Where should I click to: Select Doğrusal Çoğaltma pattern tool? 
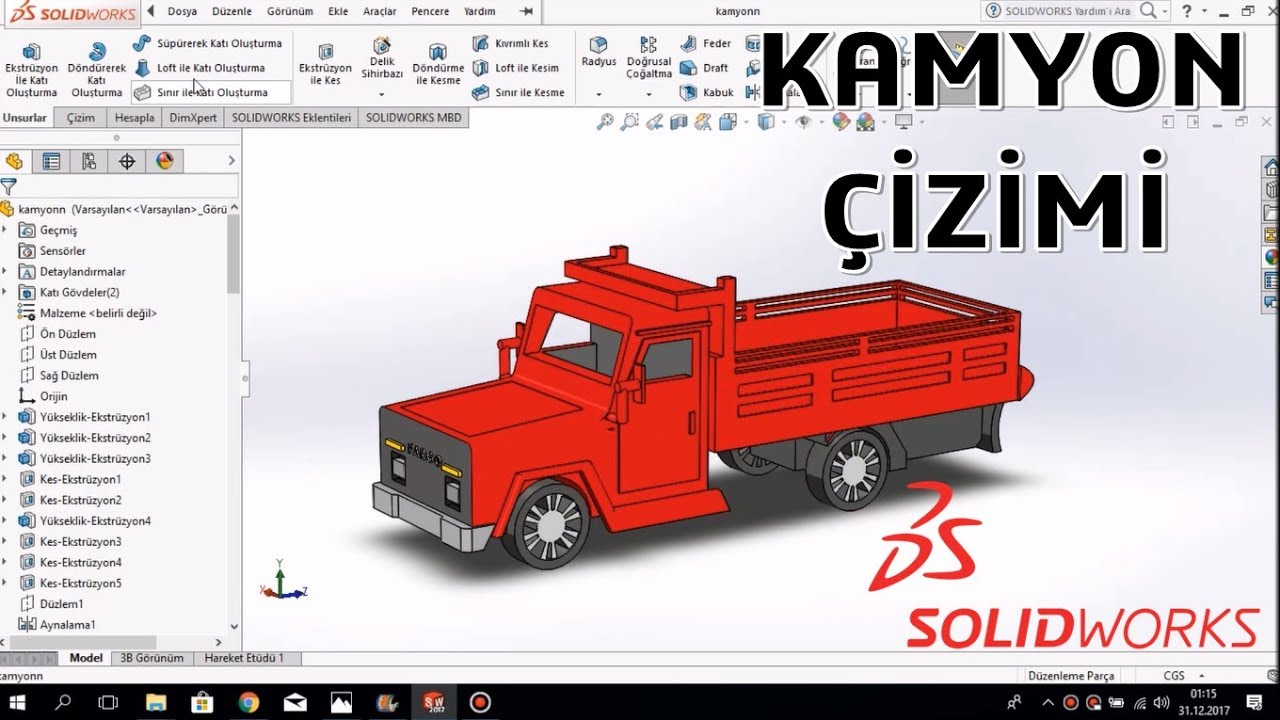coord(649,58)
